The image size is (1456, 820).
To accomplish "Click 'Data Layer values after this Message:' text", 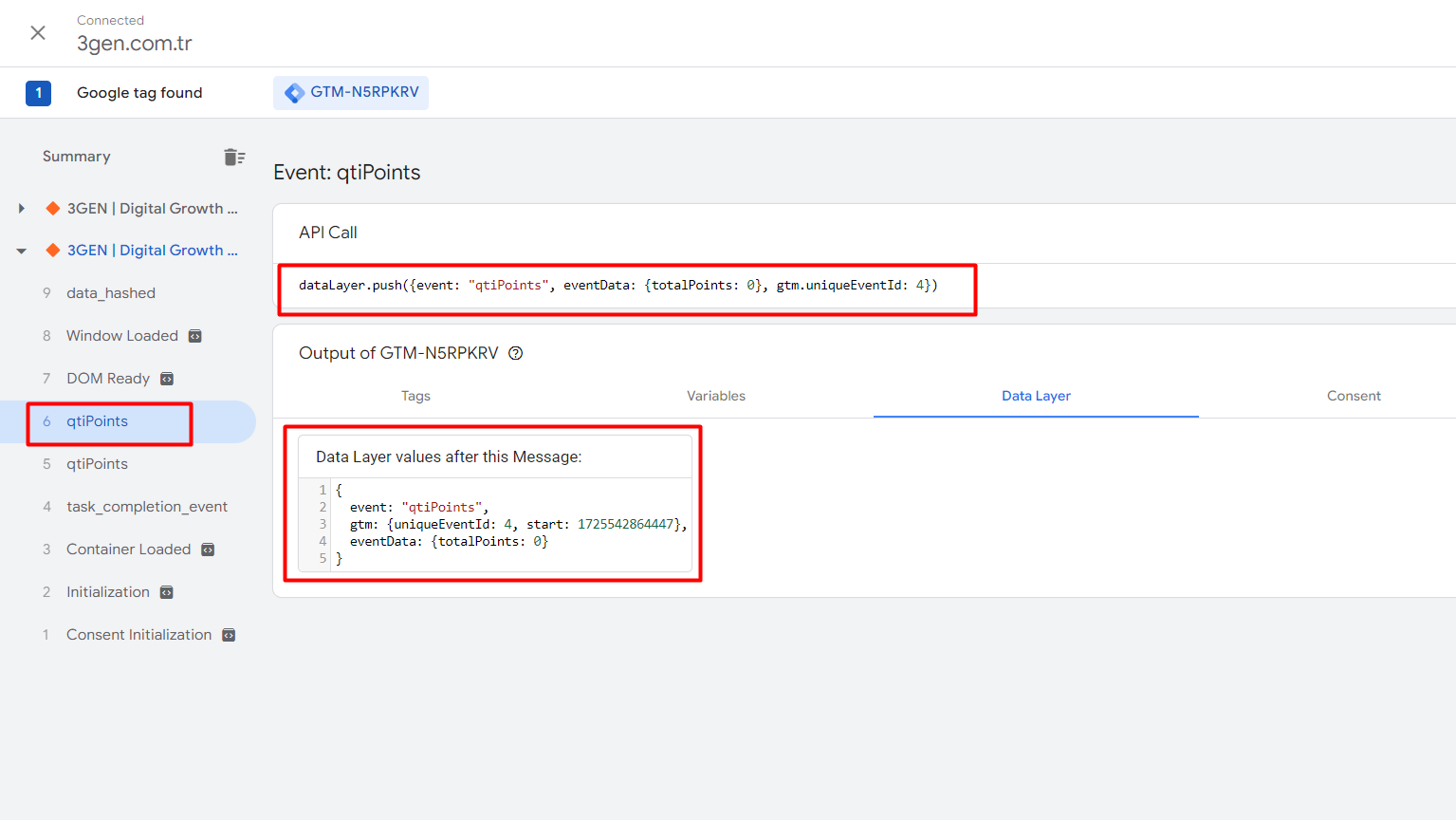I will [x=449, y=457].
